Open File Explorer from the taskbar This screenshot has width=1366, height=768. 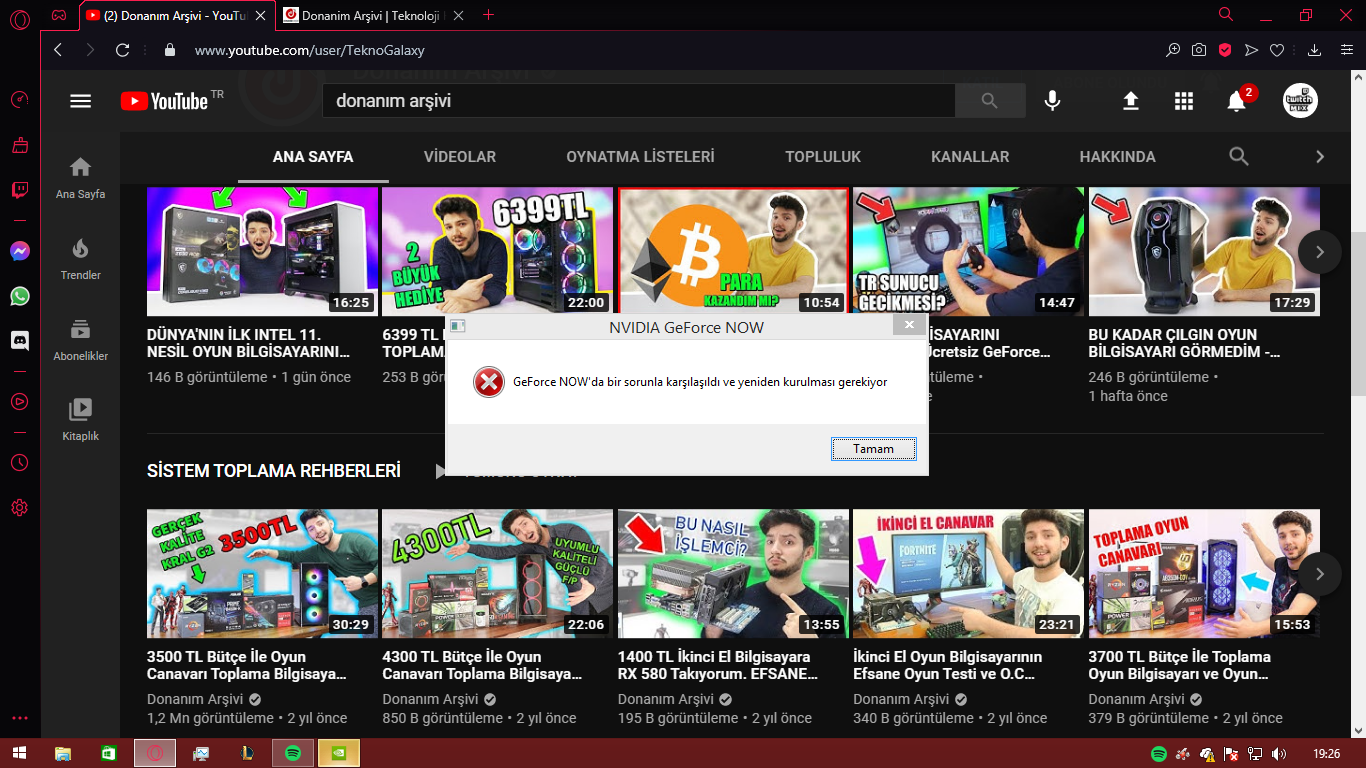point(63,753)
